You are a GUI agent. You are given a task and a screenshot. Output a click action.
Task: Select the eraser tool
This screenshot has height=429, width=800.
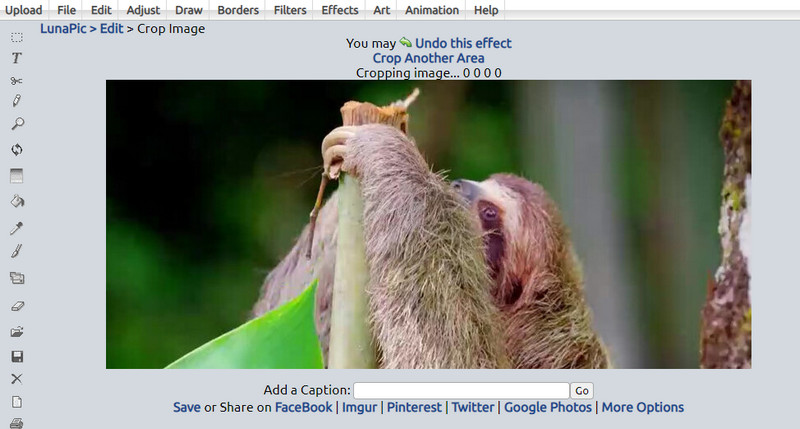point(16,306)
